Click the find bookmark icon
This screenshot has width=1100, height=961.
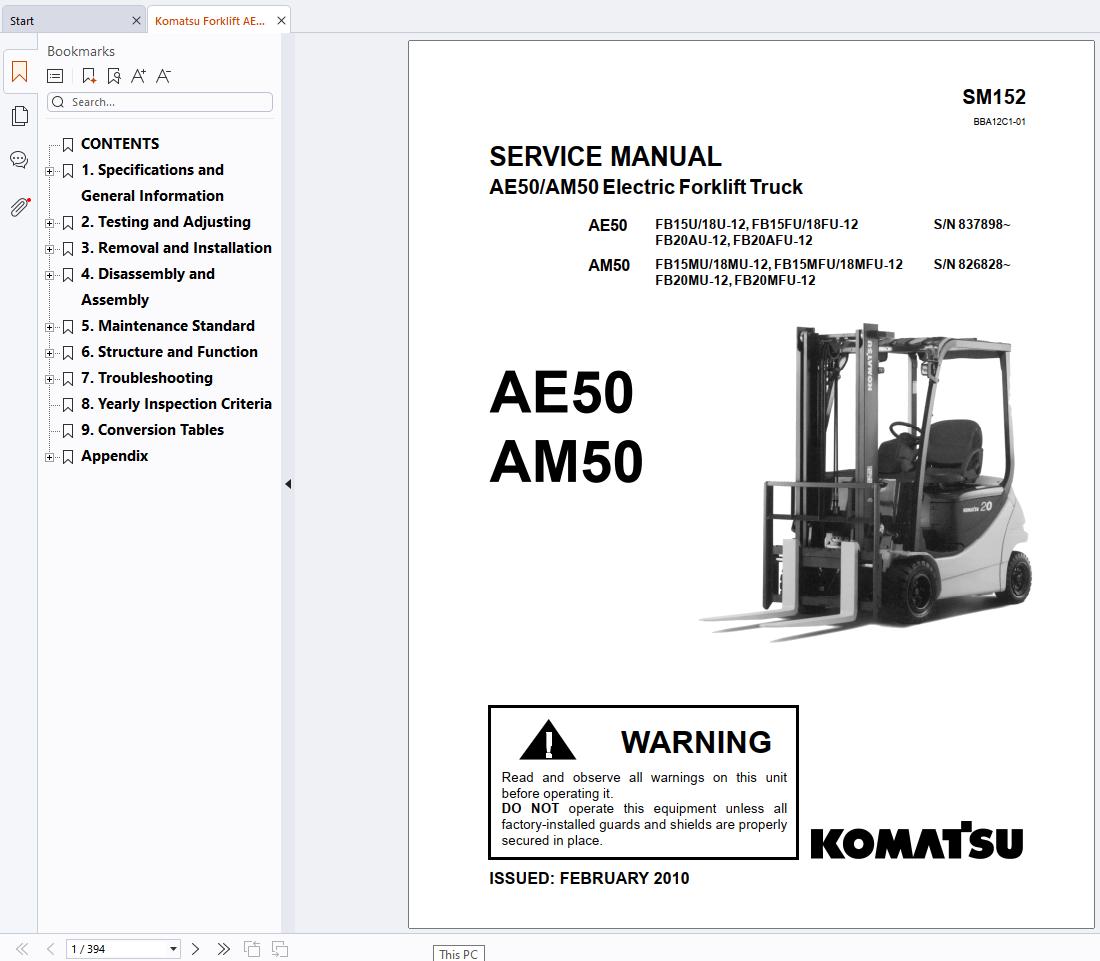[114, 76]
